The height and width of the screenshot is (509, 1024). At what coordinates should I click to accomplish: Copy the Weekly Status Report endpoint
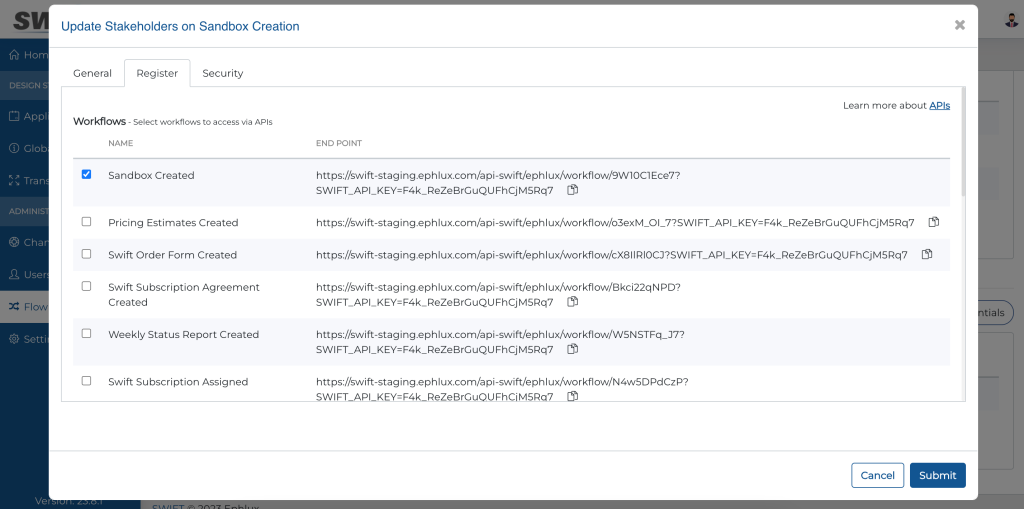point(573,349)
